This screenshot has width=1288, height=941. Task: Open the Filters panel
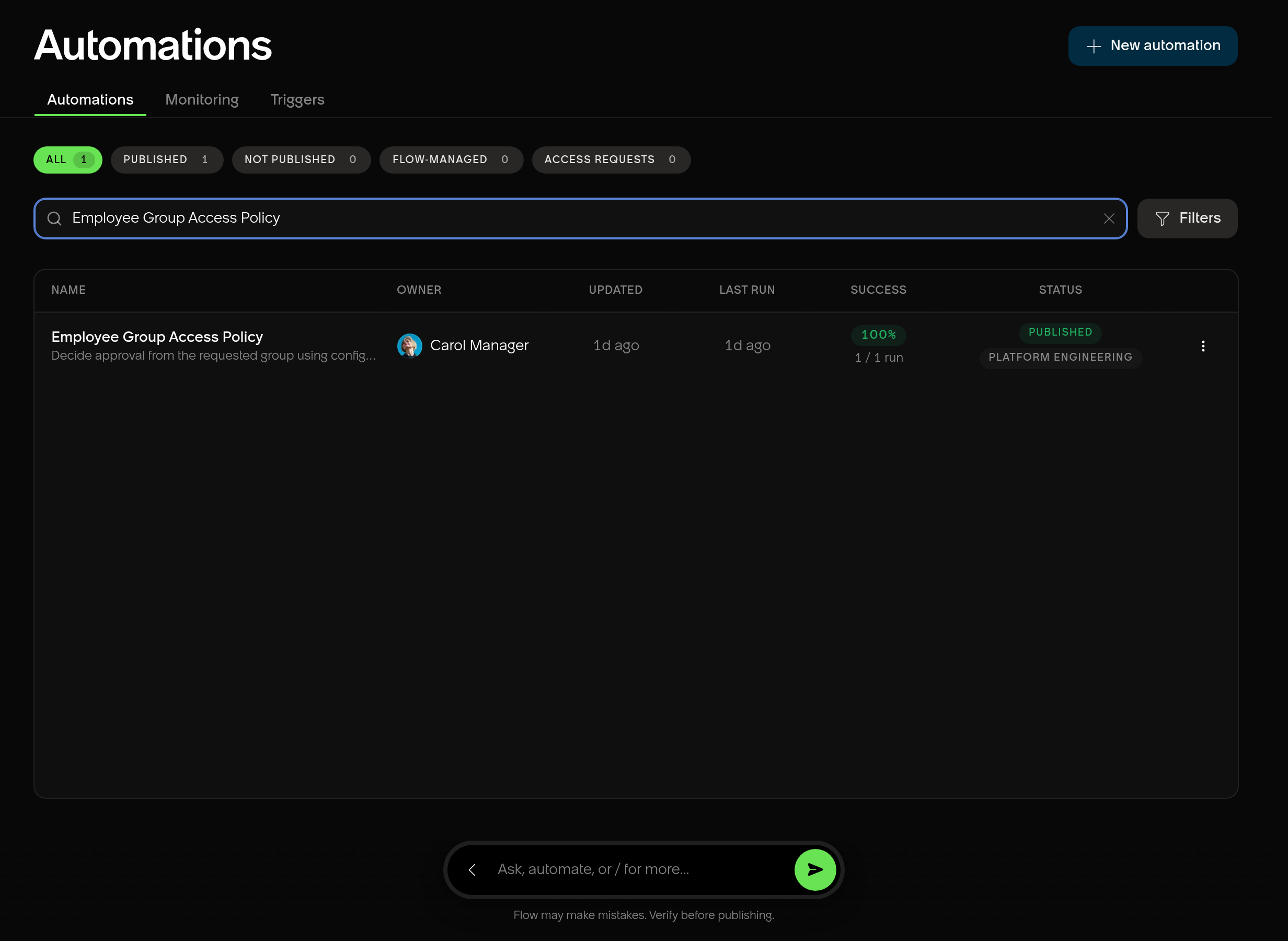click(1187, 219)
